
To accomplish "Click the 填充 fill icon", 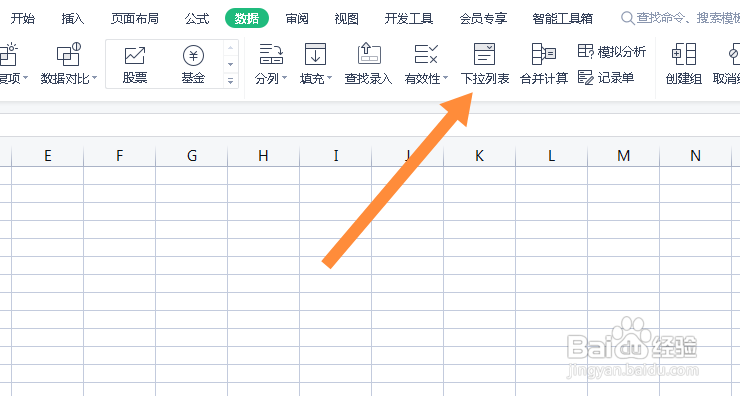I will point(315,54).
